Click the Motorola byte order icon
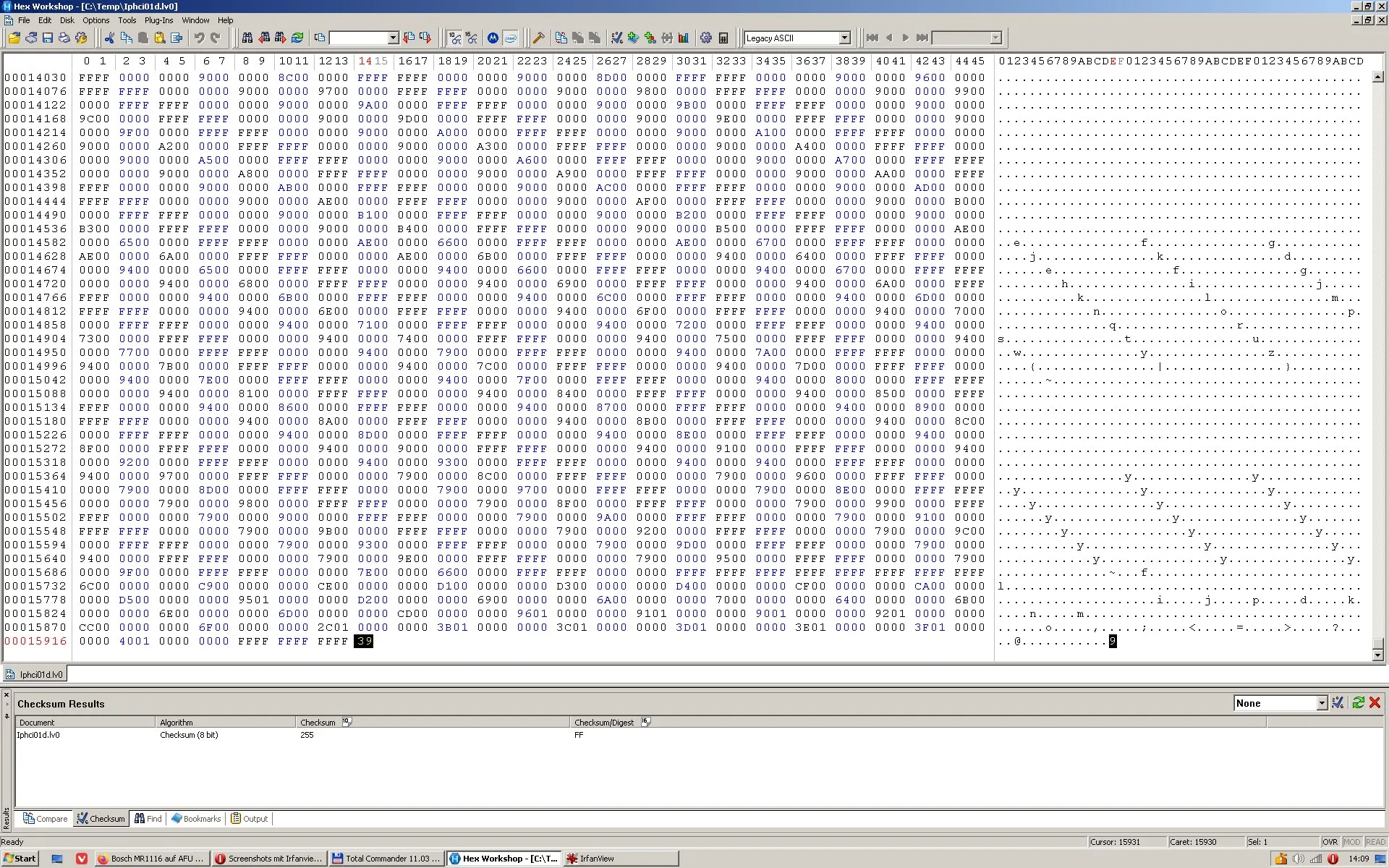The image size is (1389, 868). click(x=493, y=38)
